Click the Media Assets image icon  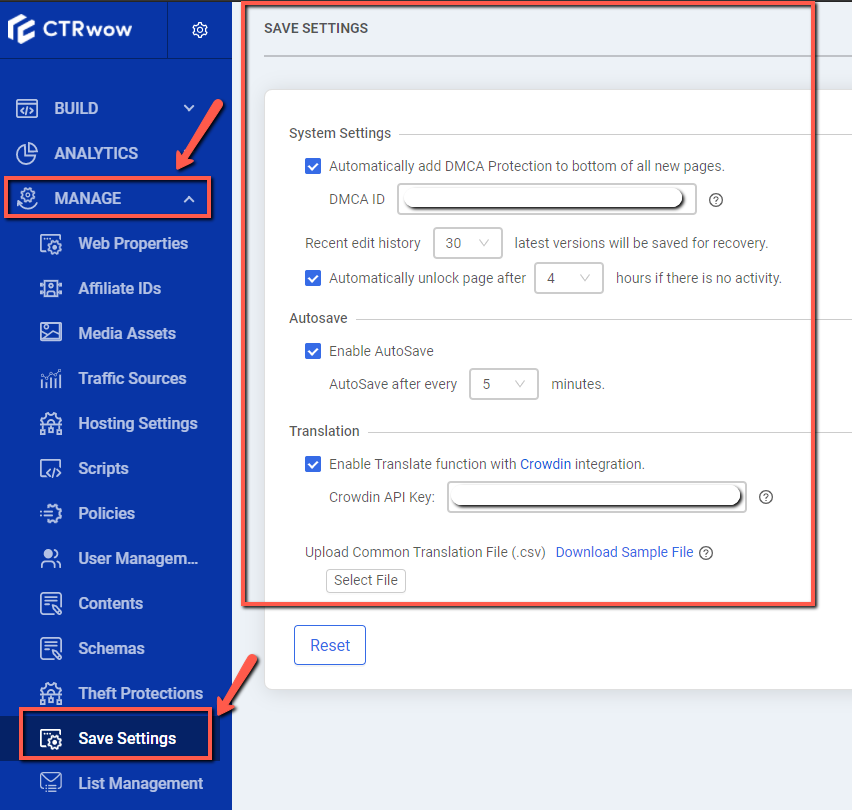click(51, 332)
